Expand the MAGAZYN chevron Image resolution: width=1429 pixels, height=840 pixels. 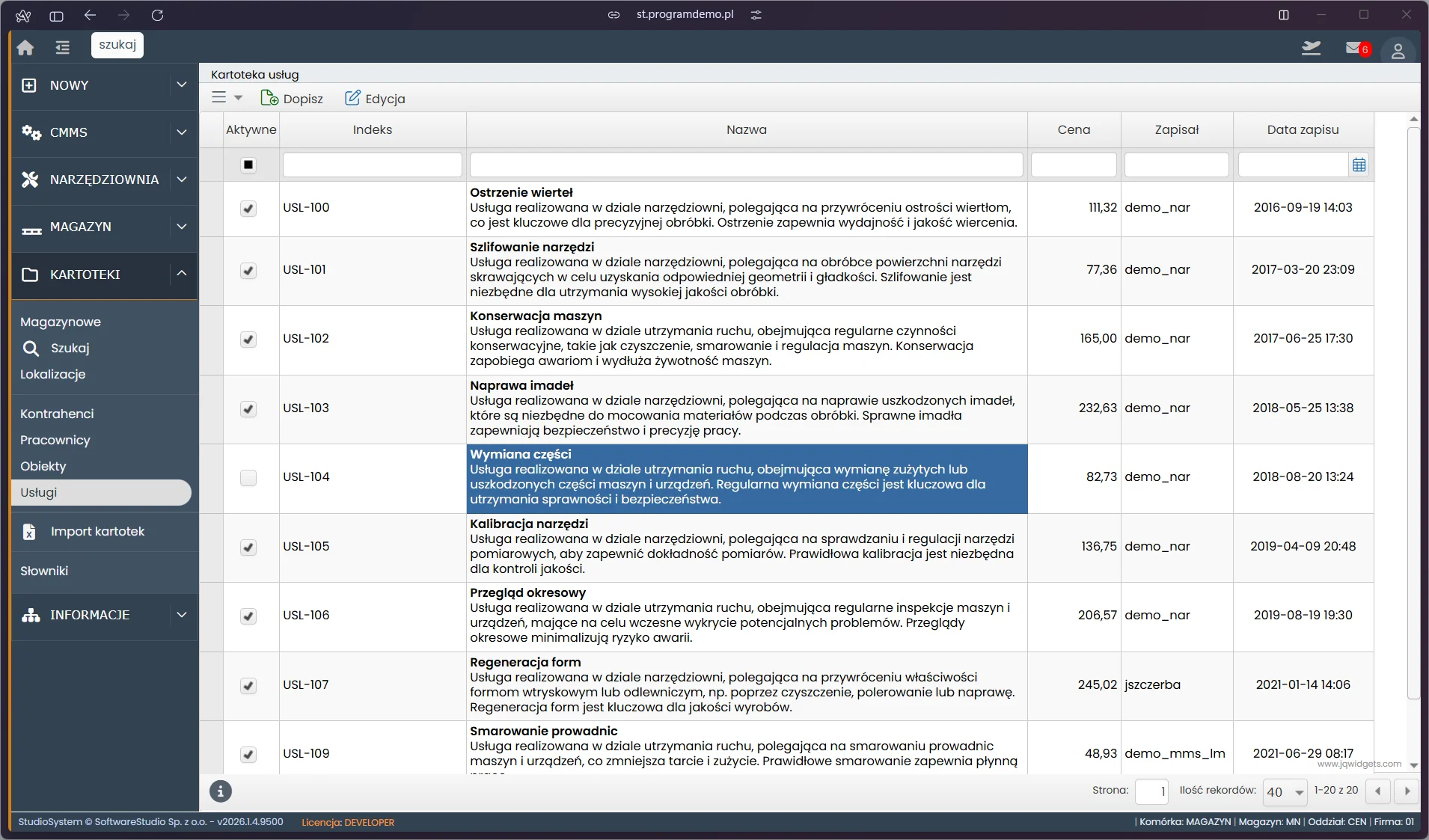[x=182, y=226]
